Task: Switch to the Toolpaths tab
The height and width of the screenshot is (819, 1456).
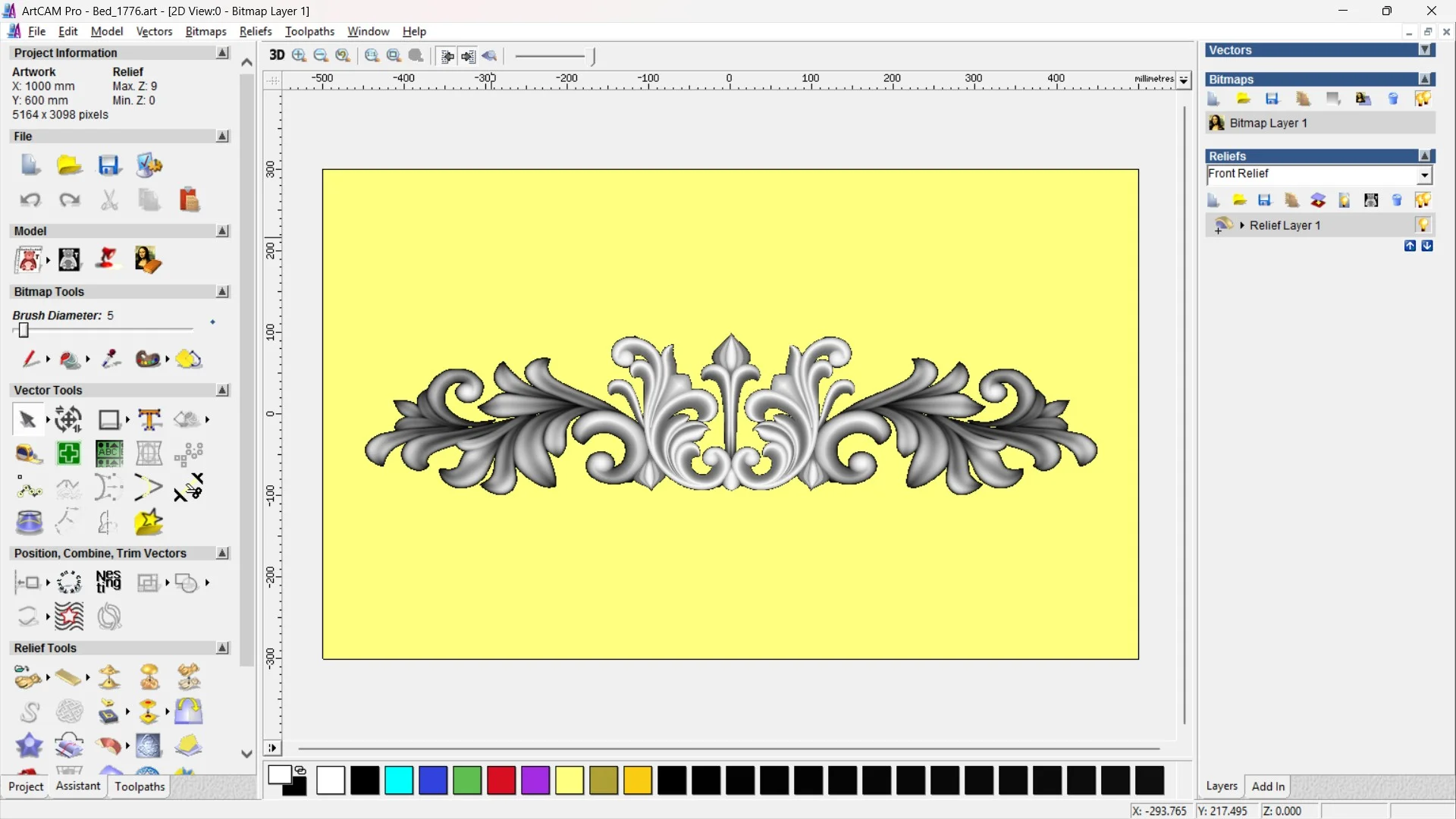Action: click(140, 786)
